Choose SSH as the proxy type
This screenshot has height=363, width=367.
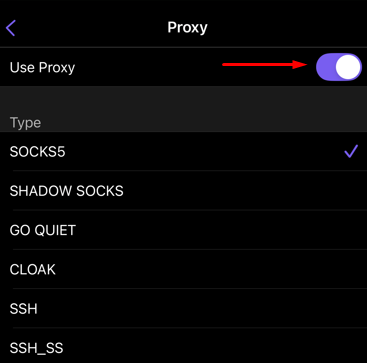[x=183, y=309]
